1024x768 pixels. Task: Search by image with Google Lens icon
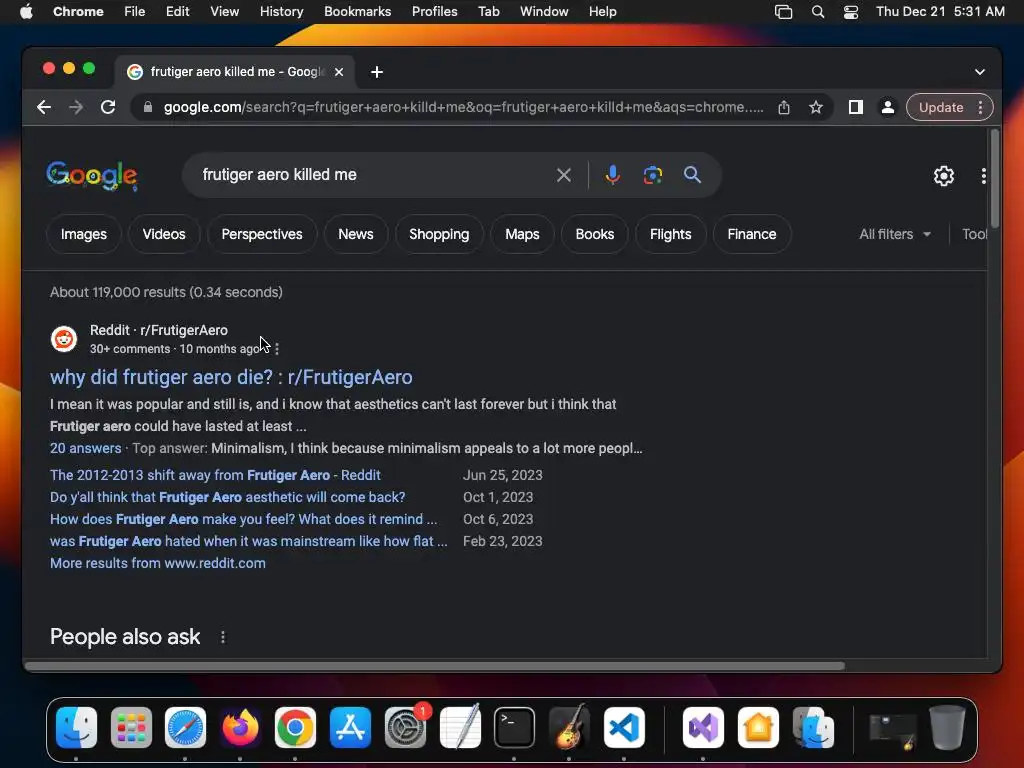(x=652, y=175)
